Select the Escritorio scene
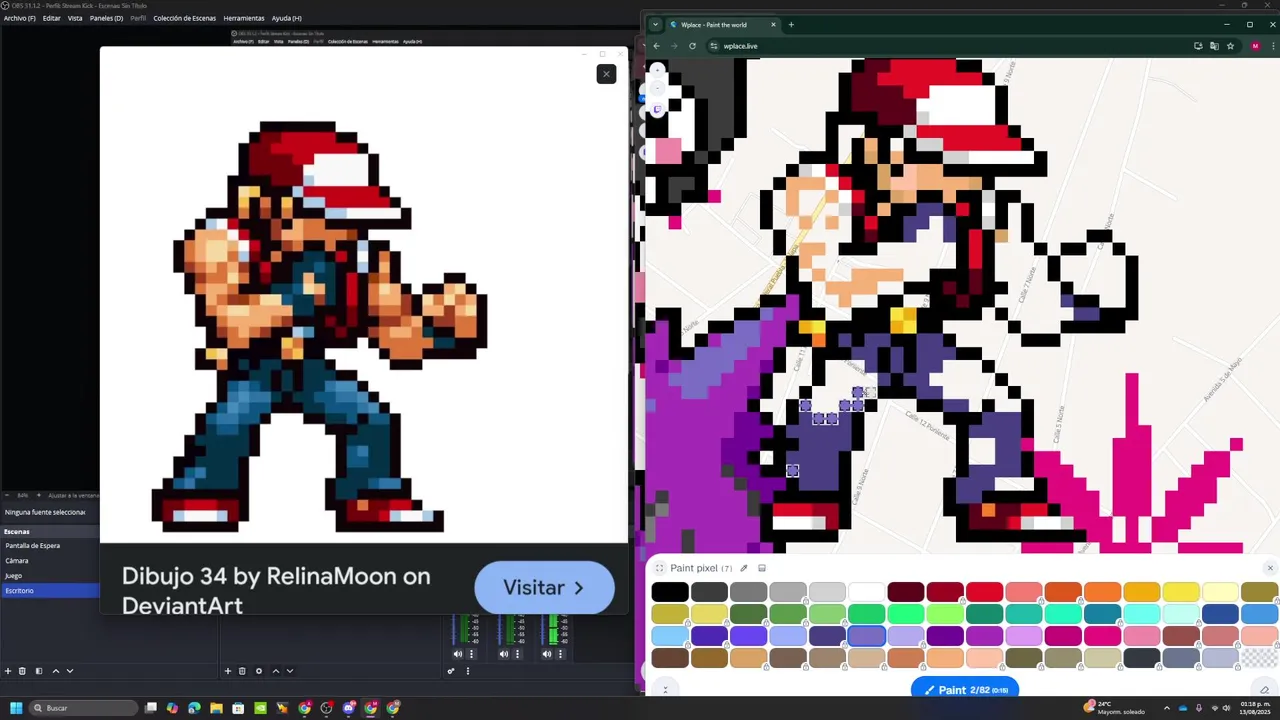Viewport: 1280px width, 720px height. pyautogui.click(x=50, y=591)
